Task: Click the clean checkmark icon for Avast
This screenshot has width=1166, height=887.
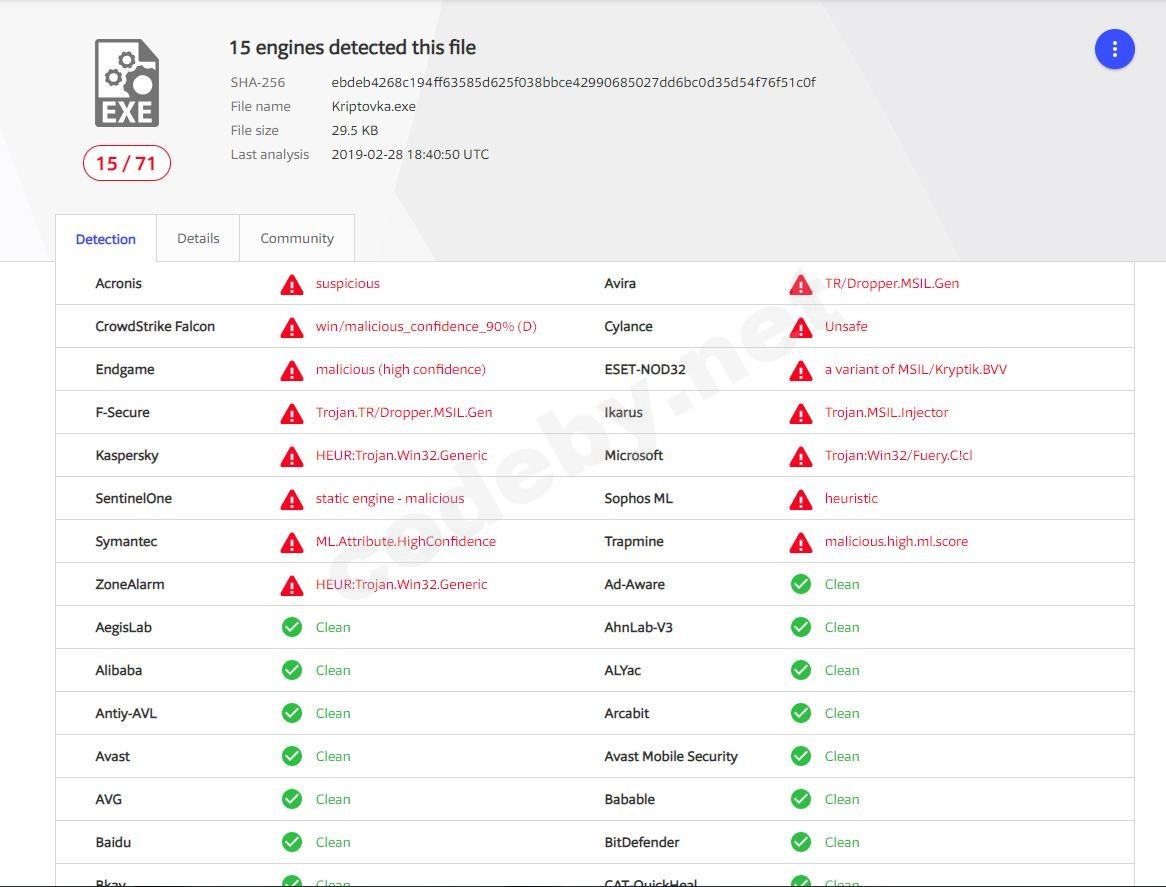Action: pos(292,756)
